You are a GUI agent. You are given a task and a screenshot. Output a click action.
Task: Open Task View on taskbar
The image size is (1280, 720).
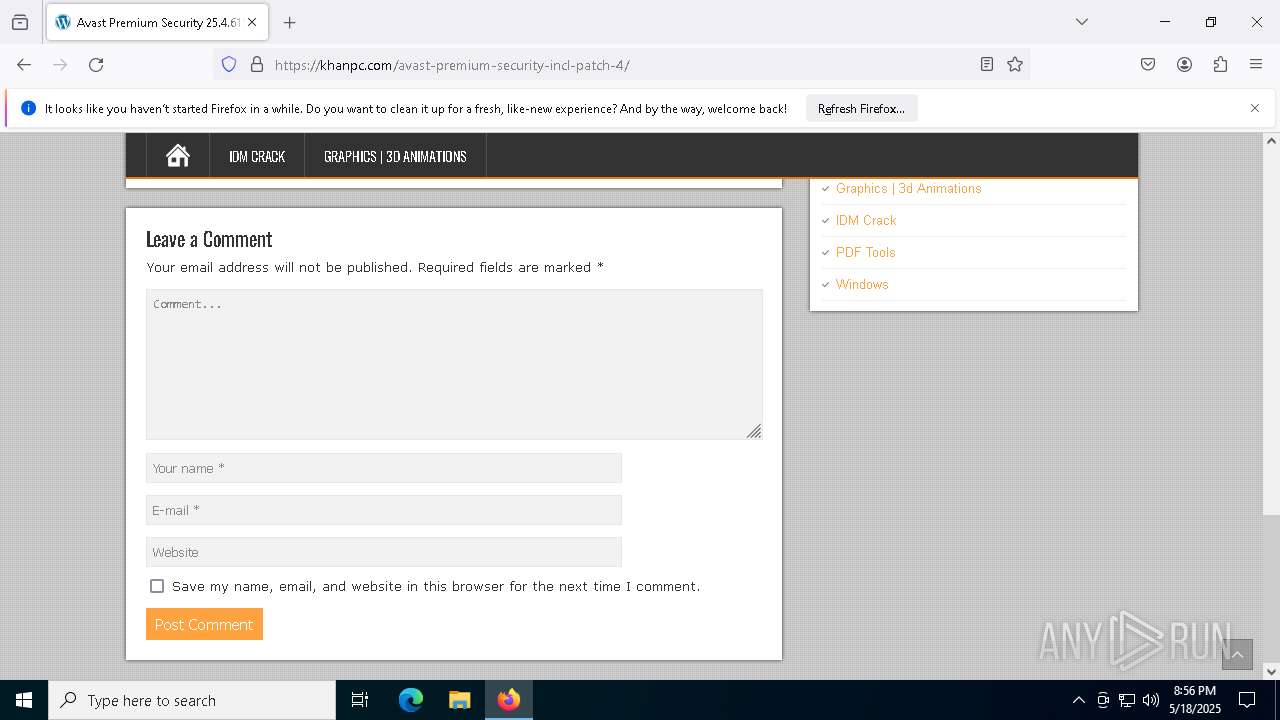[360, 700]
